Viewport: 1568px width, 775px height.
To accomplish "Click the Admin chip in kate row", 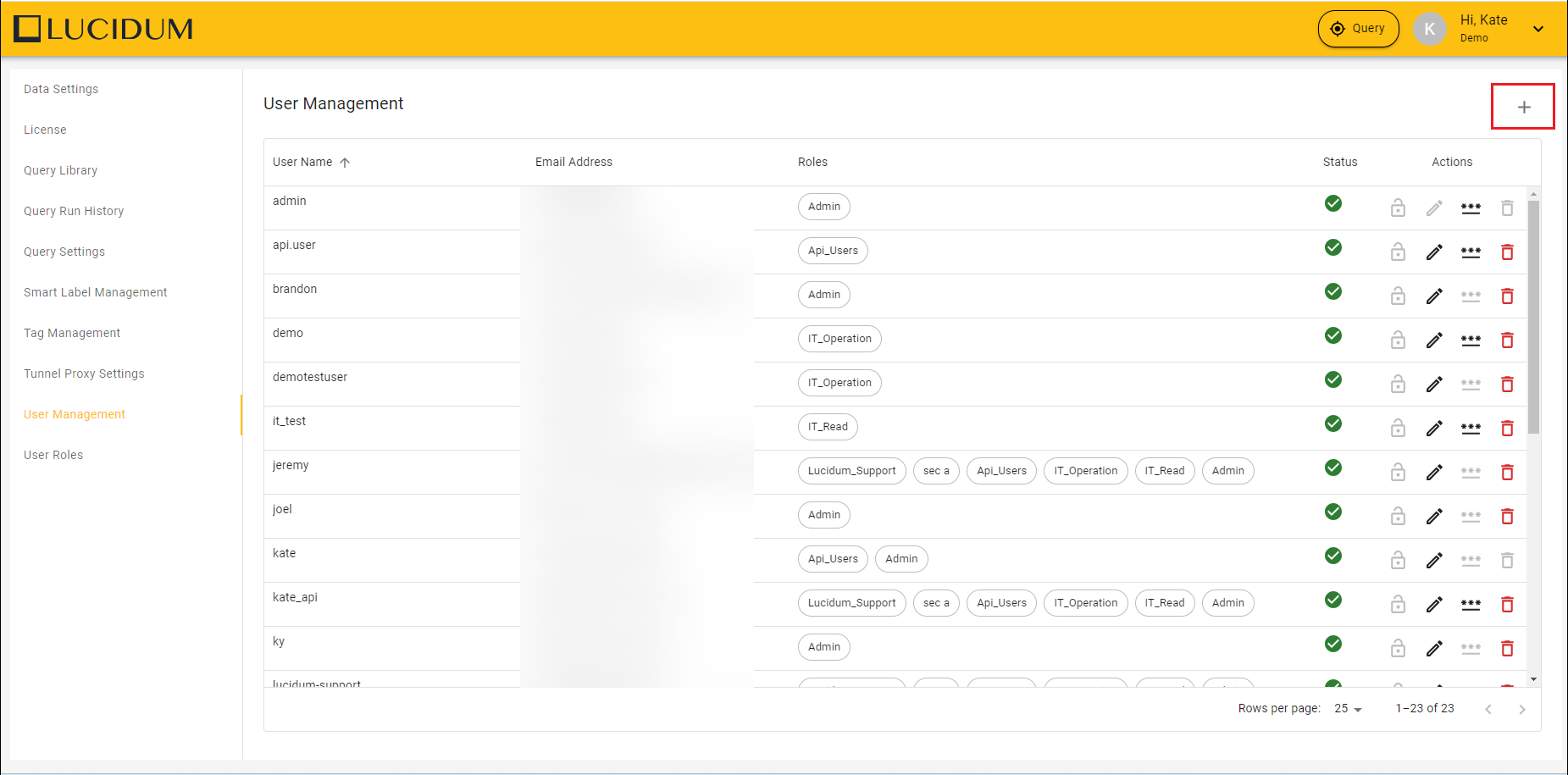I will click(x=901, y=559).
